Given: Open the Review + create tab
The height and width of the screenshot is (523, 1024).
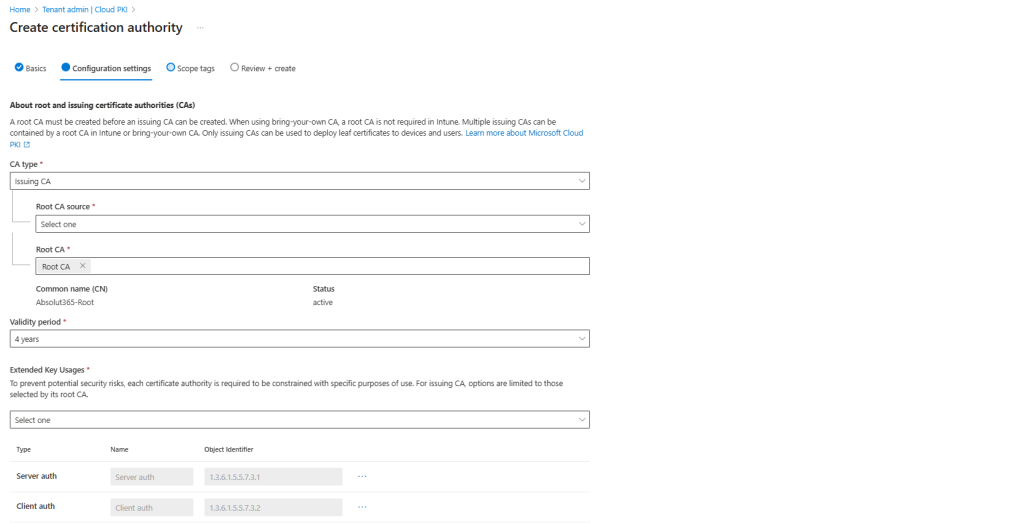Looking at the screenshot, I should click(x=263, y=68).
